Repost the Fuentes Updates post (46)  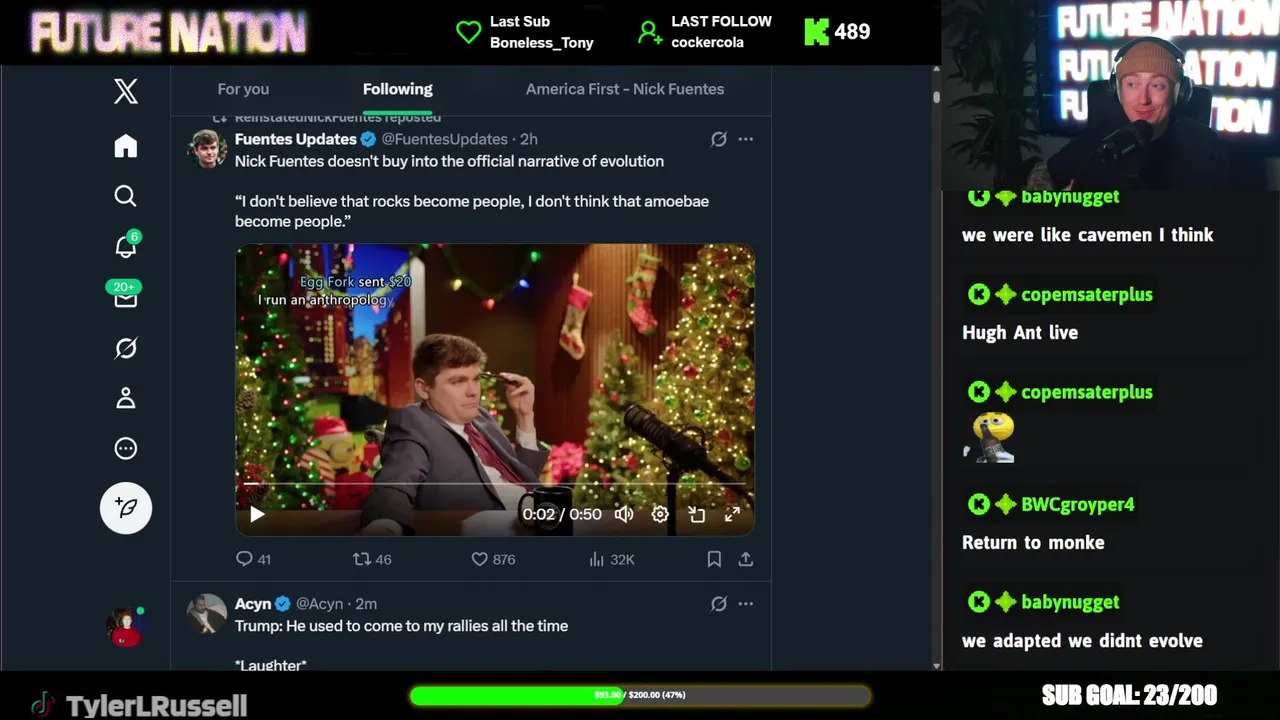372,559
